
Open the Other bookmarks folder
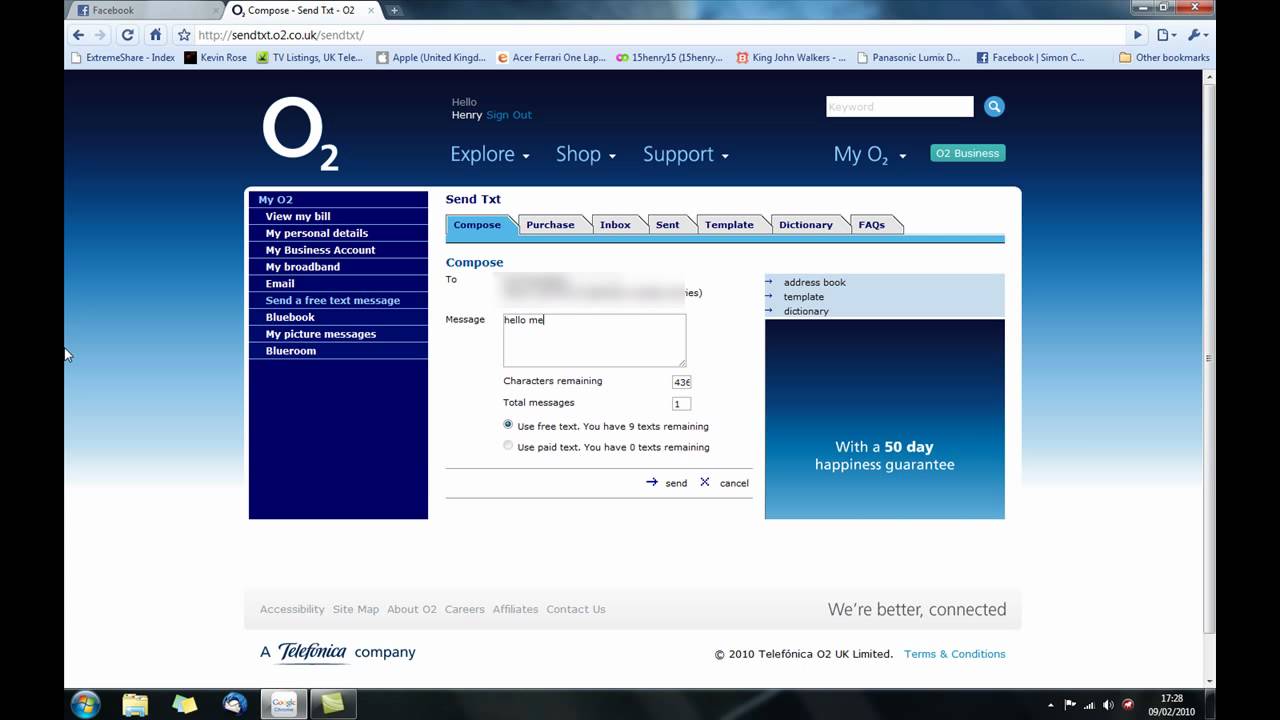1164,58
